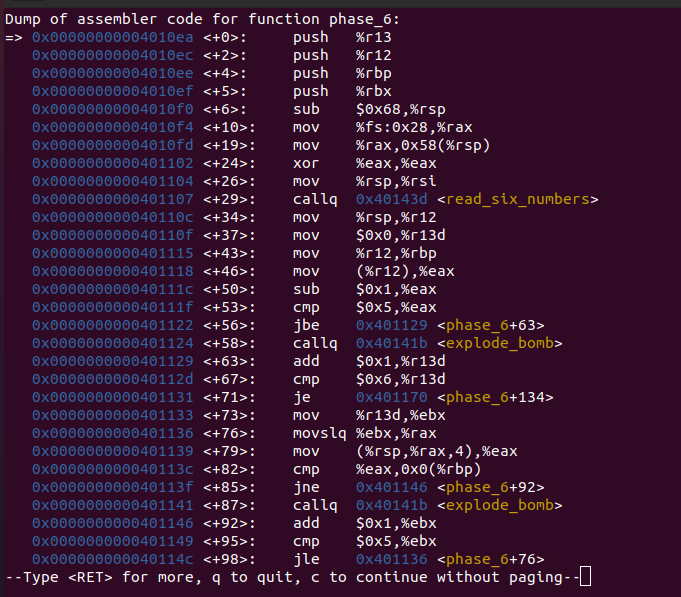Click the address 0x0000000000401139
The image size is (681, 597).
pos(112,452)
